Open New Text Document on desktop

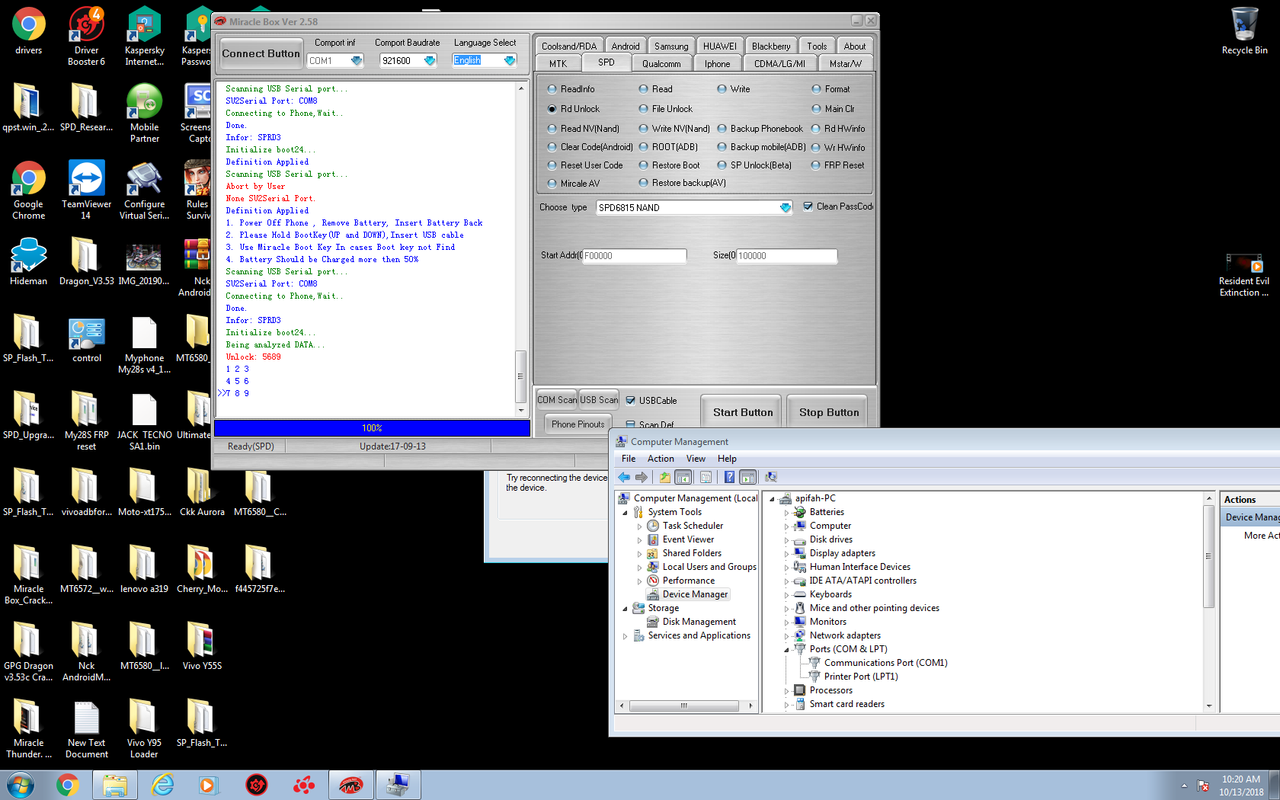(x=86, y=730)
